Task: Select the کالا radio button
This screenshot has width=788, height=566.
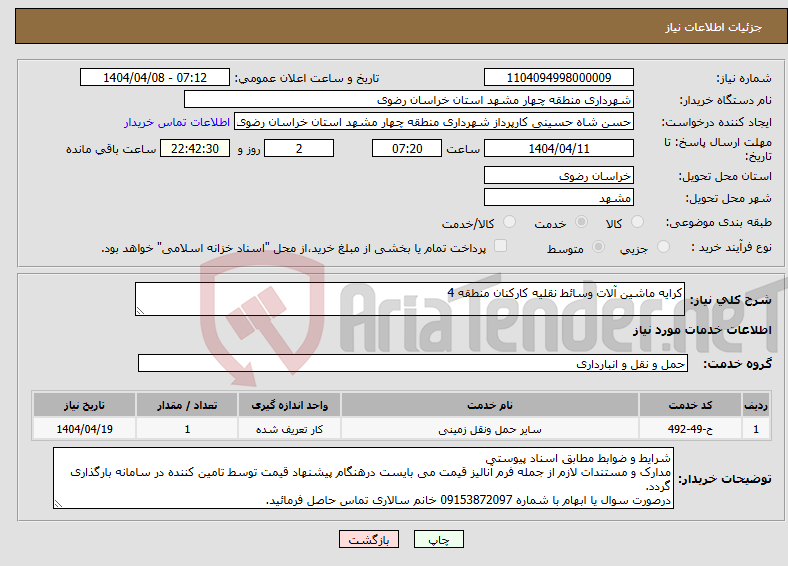Action: point(637,222)
